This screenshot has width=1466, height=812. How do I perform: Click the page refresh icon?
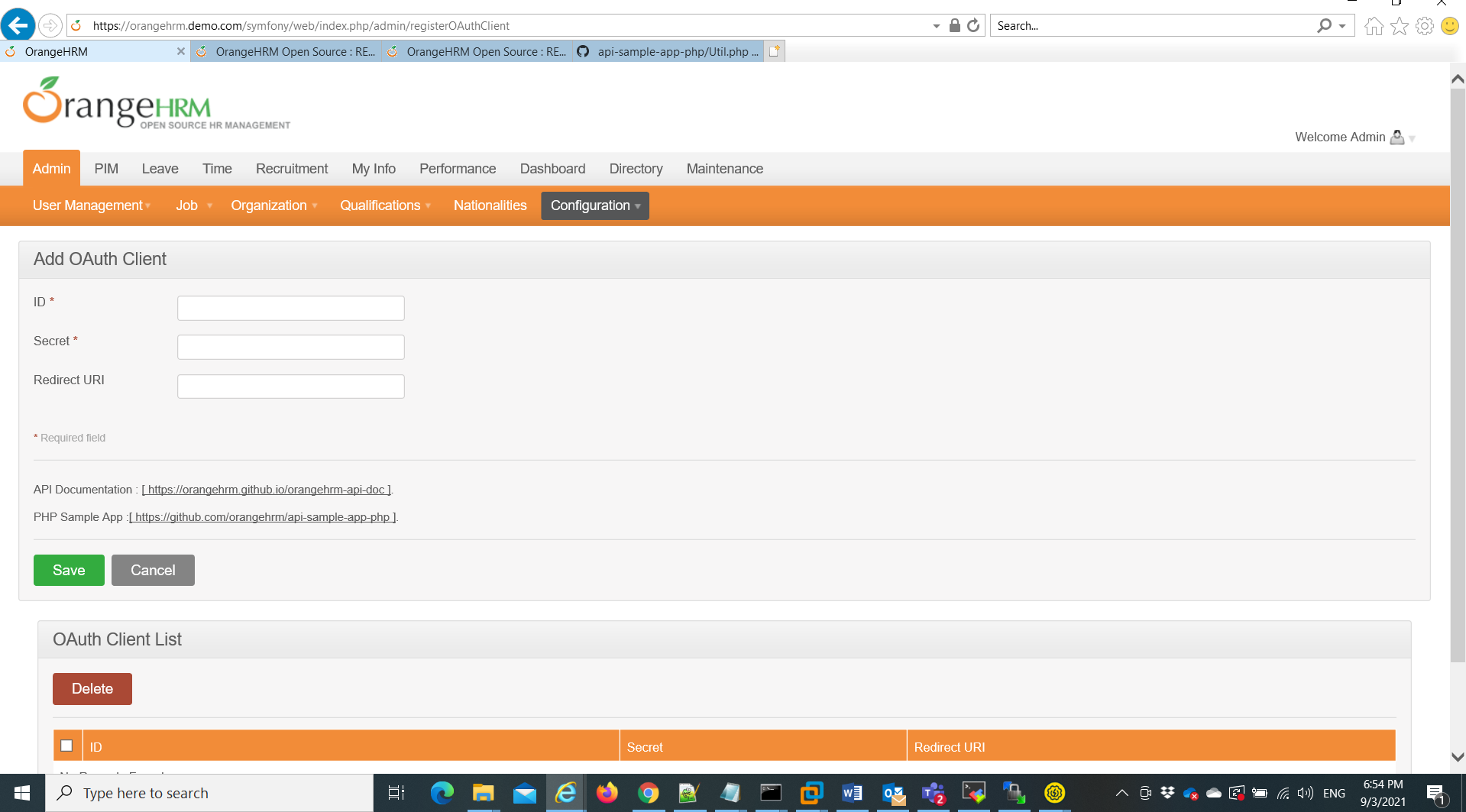[973, 25]
